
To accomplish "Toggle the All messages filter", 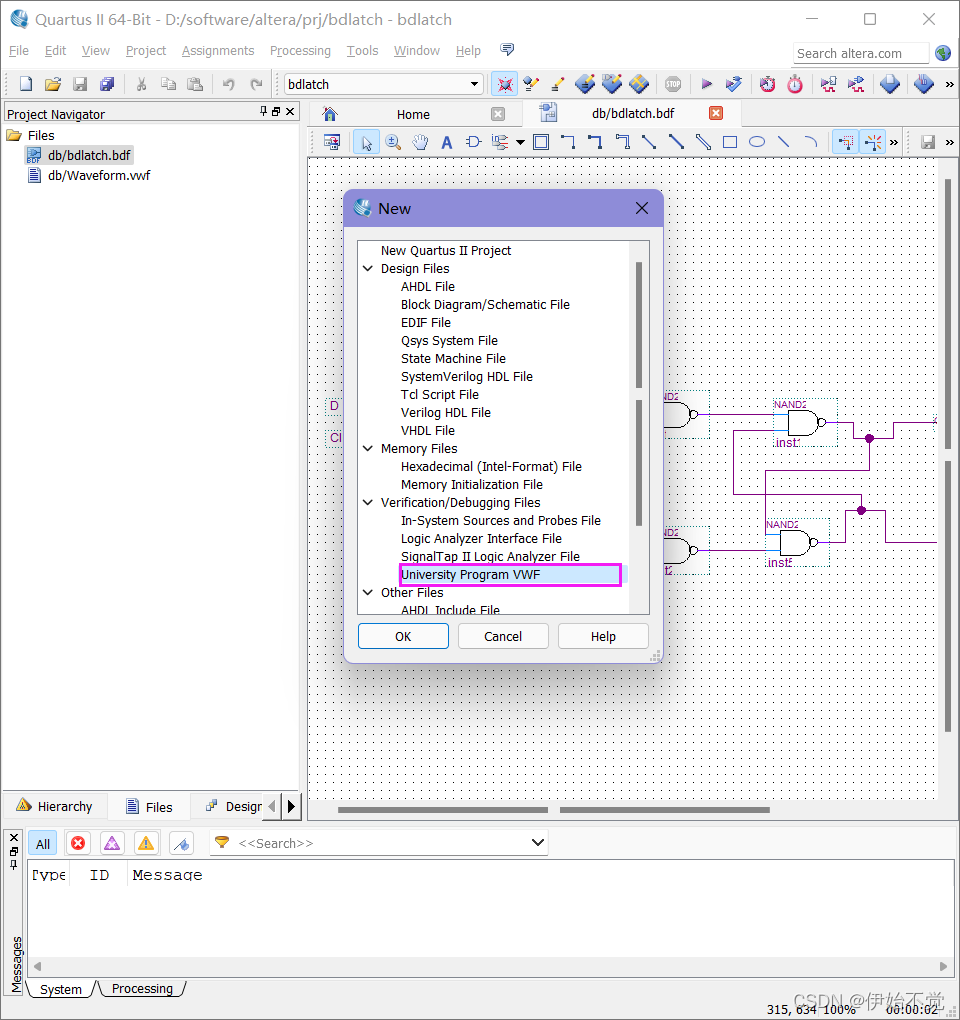I will point(43,844).
